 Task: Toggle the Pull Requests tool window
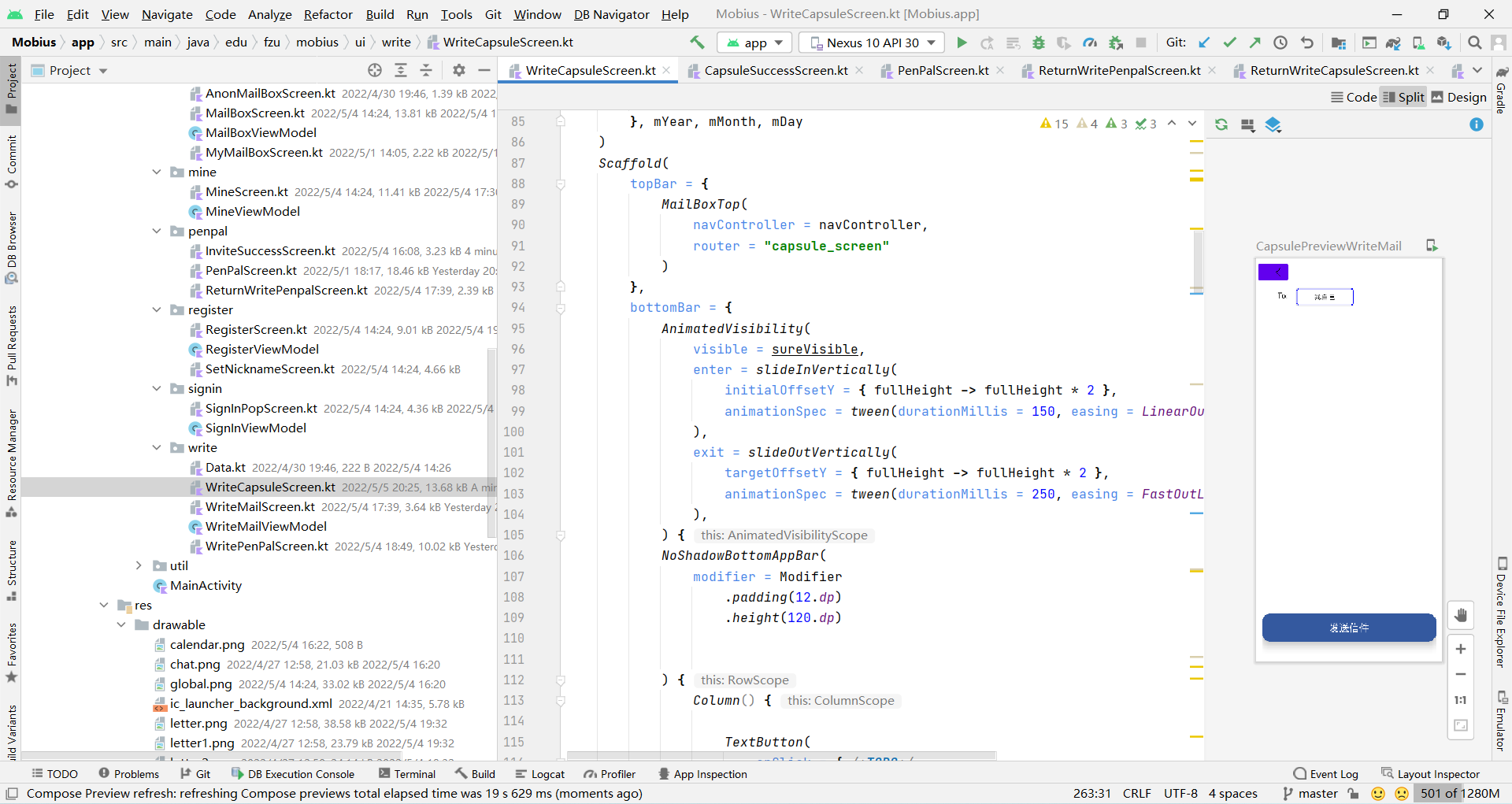(x=11, y=346)
